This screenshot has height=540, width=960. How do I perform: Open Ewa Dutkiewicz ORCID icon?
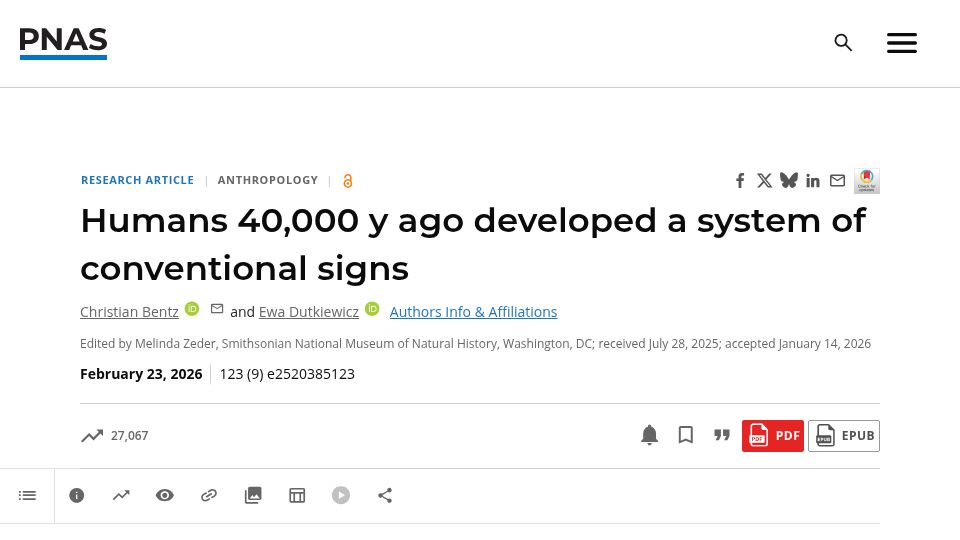(x=372, y=309)
